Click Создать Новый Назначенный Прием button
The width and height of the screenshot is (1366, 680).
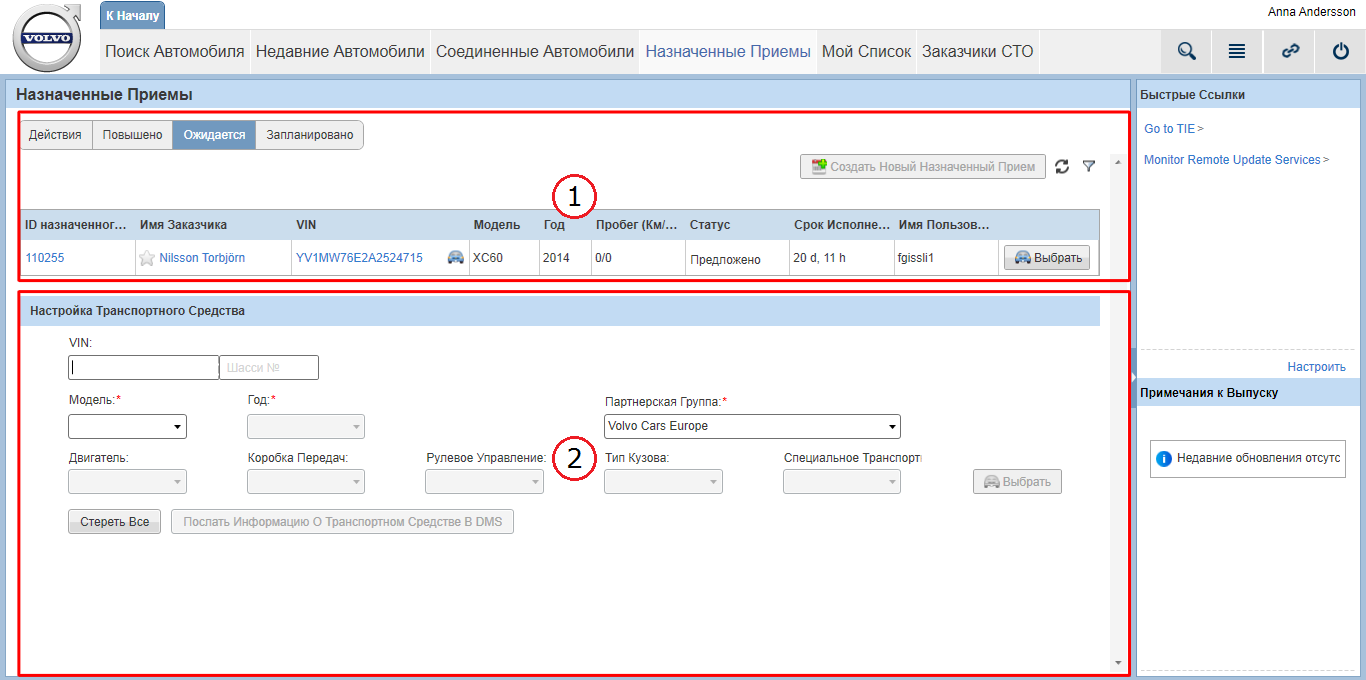click(x=923, y=166)
